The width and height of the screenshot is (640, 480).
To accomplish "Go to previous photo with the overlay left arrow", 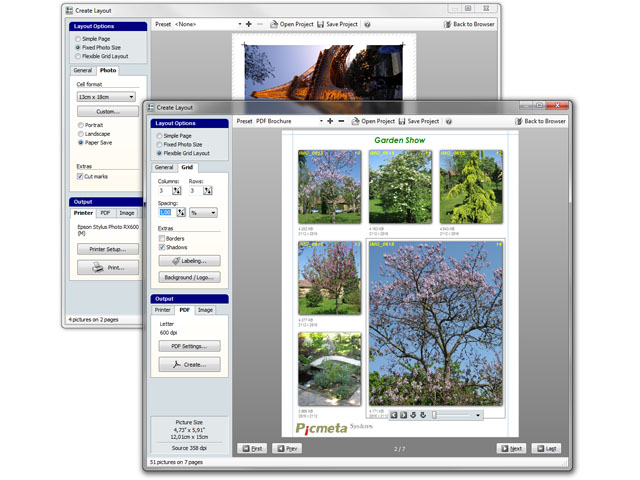I will point(394,415).
